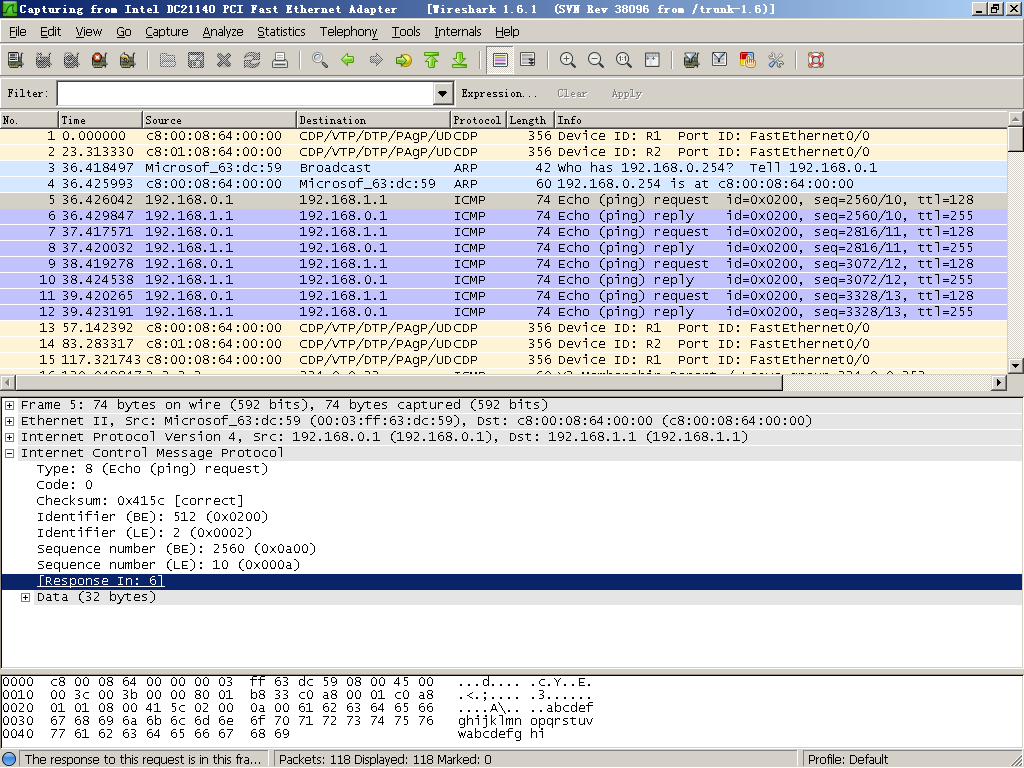Reload this capture file
1024x768 pixels.
click(252, 61)
